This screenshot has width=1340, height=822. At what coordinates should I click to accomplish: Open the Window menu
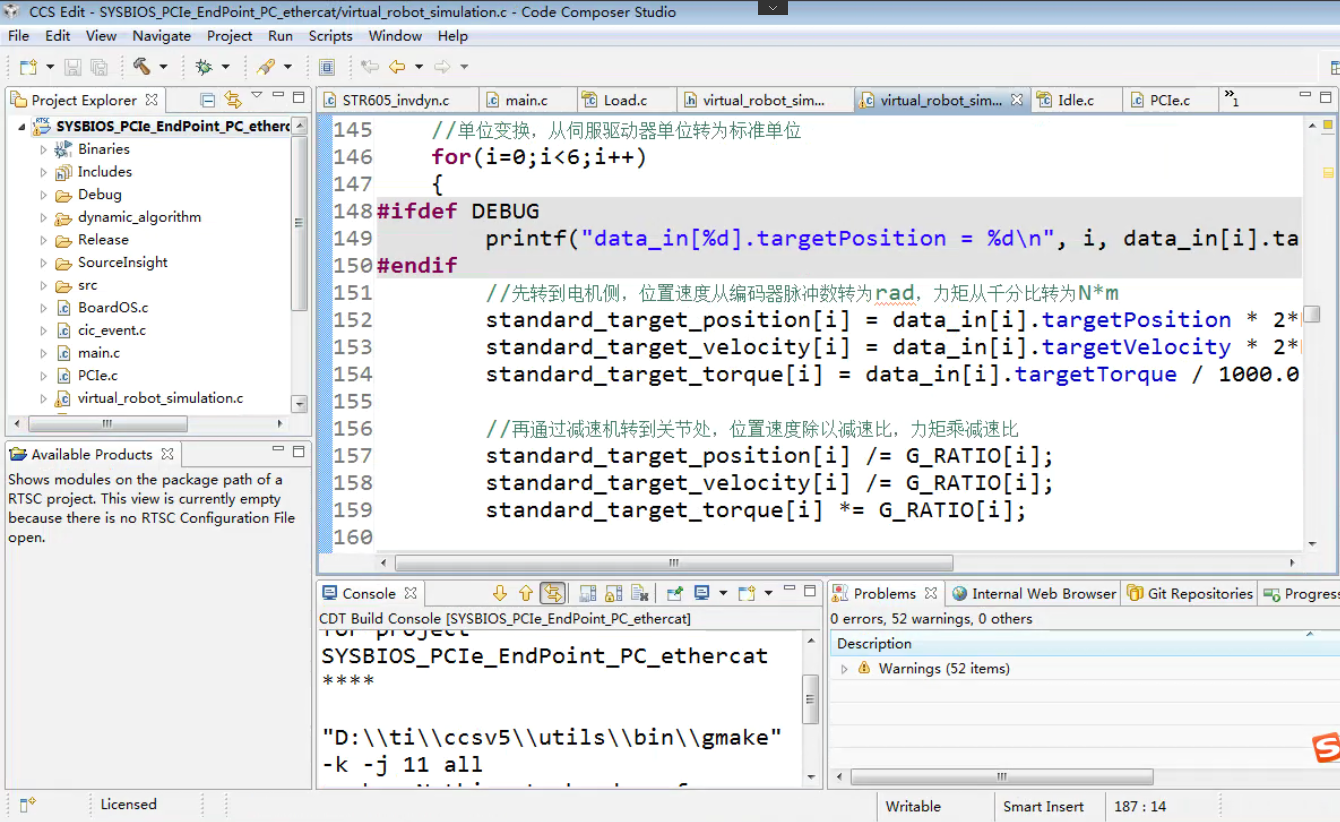[395, 36]
